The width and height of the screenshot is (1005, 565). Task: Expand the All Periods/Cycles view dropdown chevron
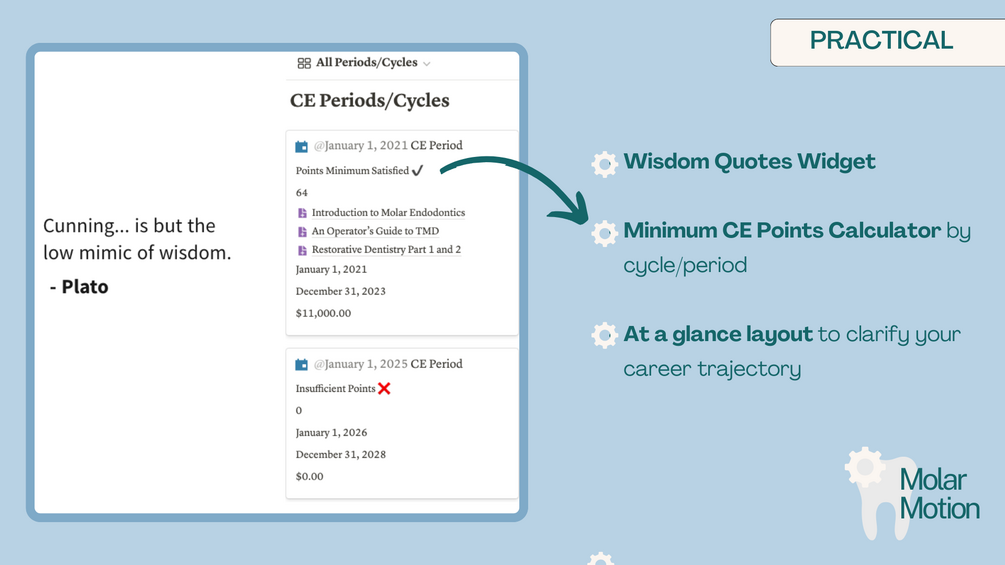(427, 64)
